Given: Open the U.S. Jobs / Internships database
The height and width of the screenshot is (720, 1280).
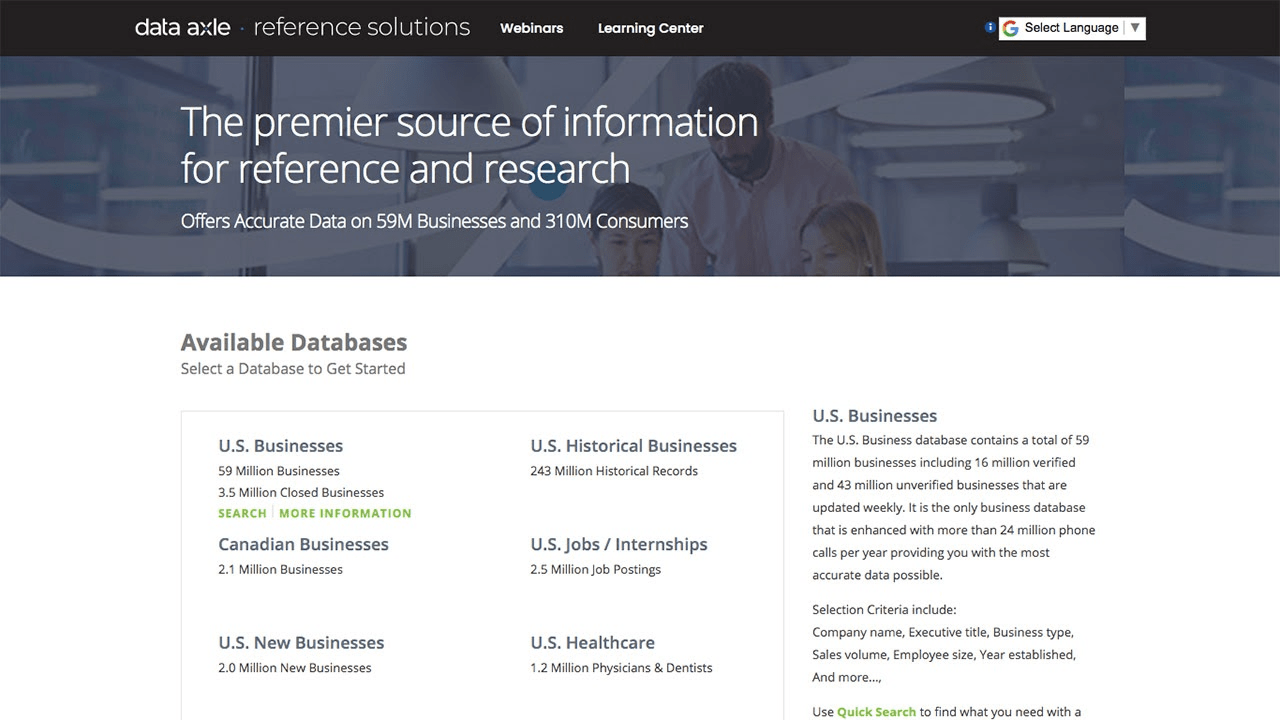Looking at the screenshot, I should tap(618, 544).
